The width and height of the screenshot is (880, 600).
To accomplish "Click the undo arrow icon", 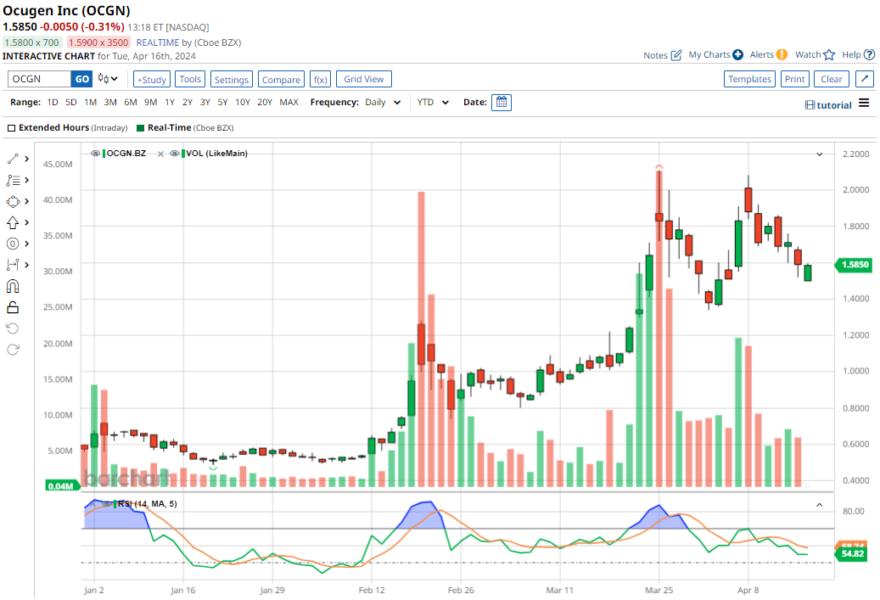I will [12, 328].
